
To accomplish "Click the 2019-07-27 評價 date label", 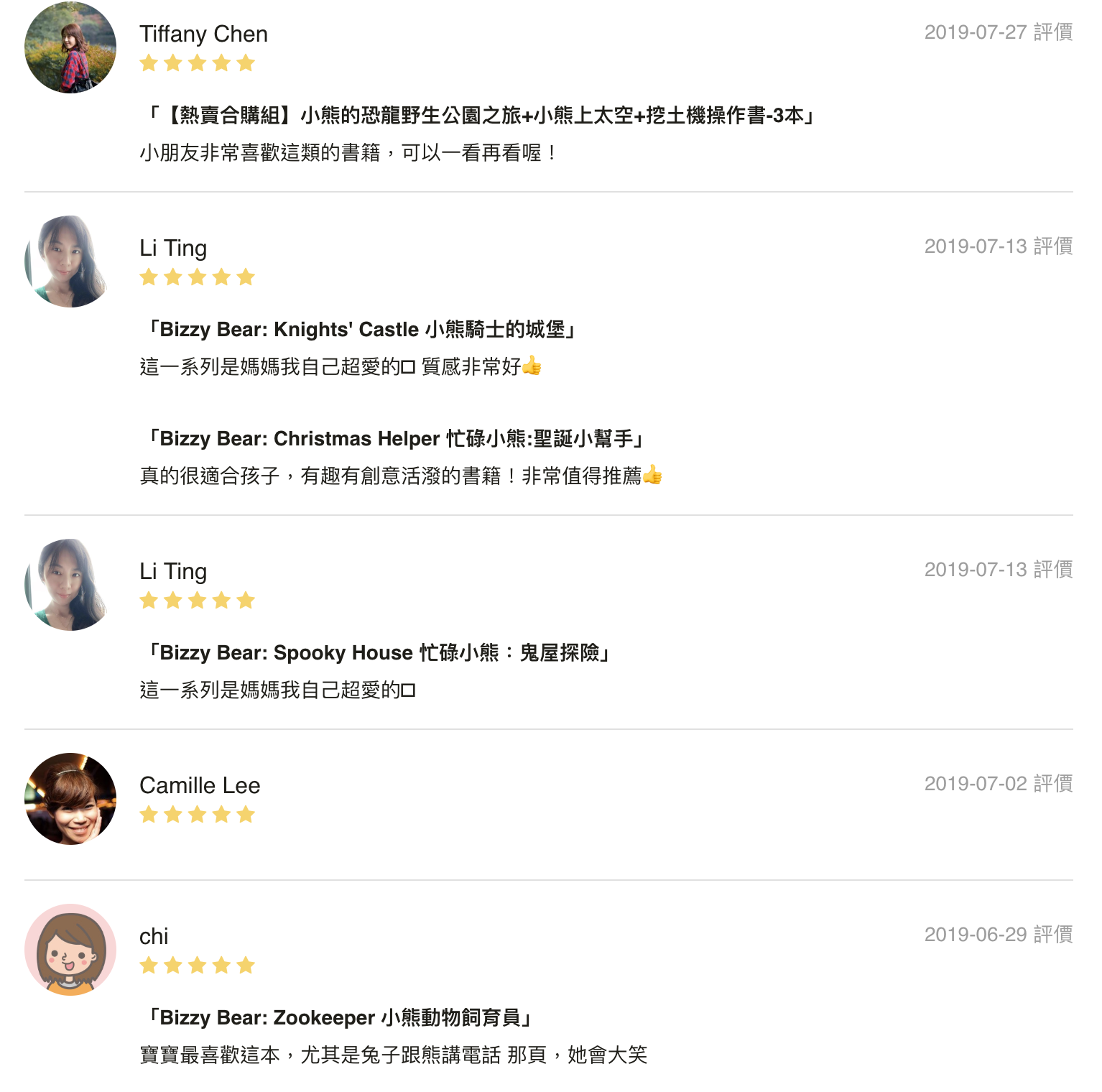I will click(998, 32).
